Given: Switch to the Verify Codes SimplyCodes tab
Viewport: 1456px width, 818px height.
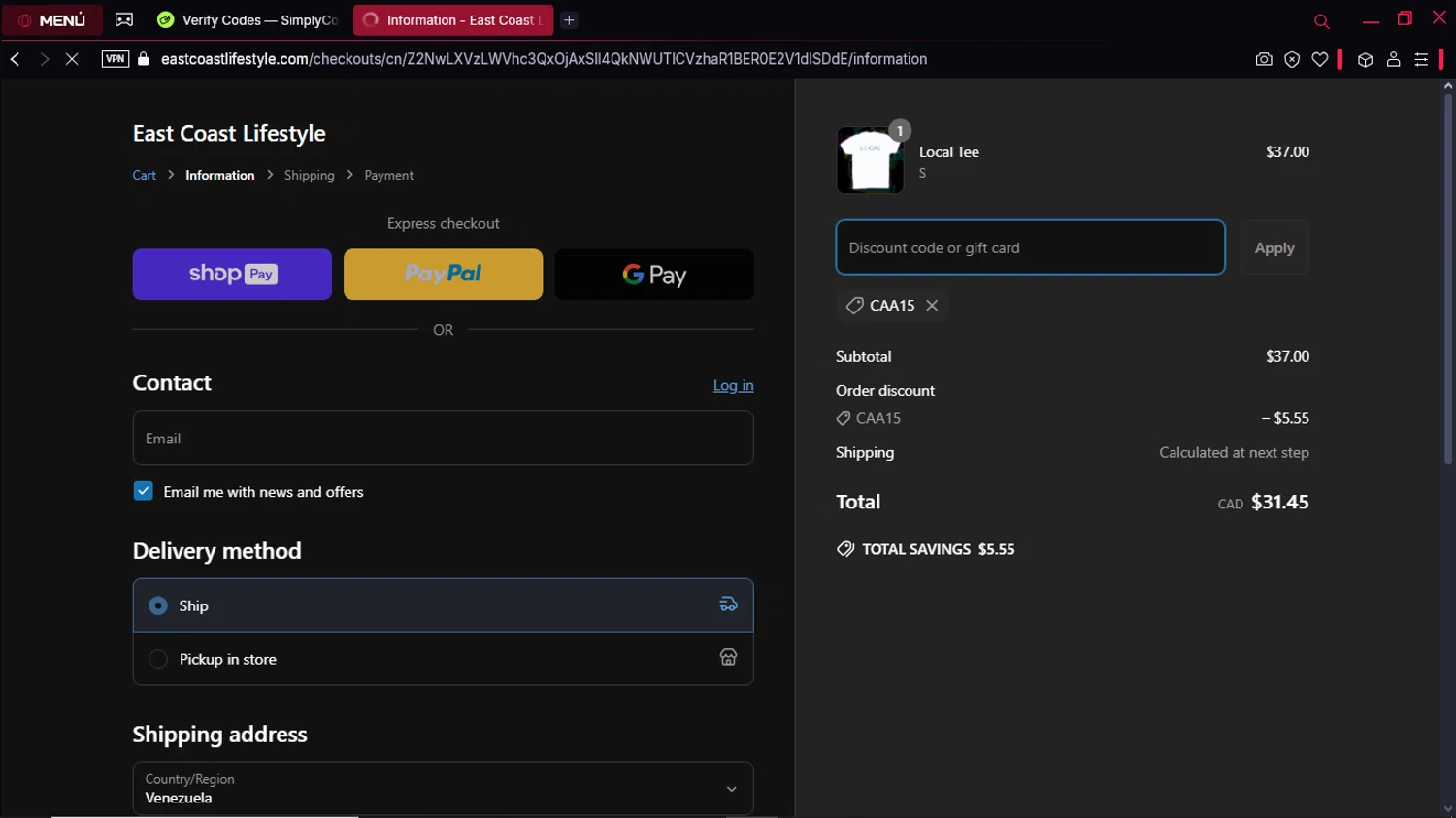Looking at the screenshot, I should tap(248, 20).
